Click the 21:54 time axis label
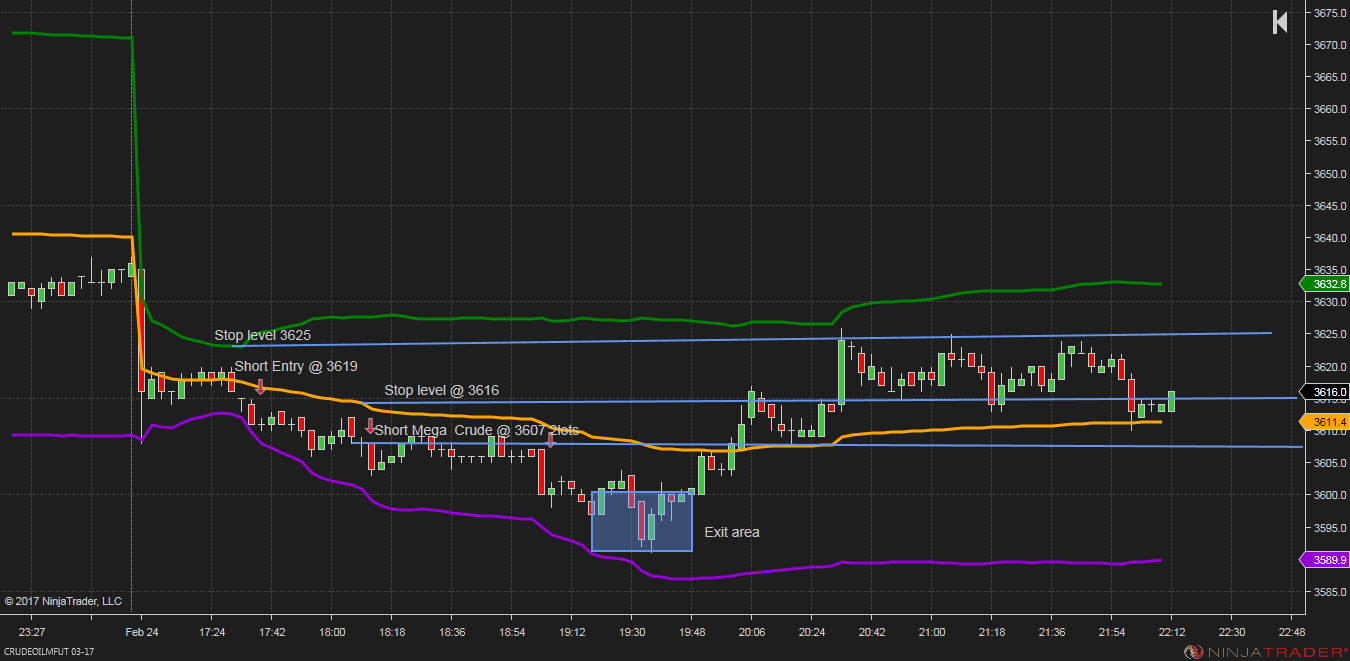Viewport: 1350px width, 661px height. 1112,632
